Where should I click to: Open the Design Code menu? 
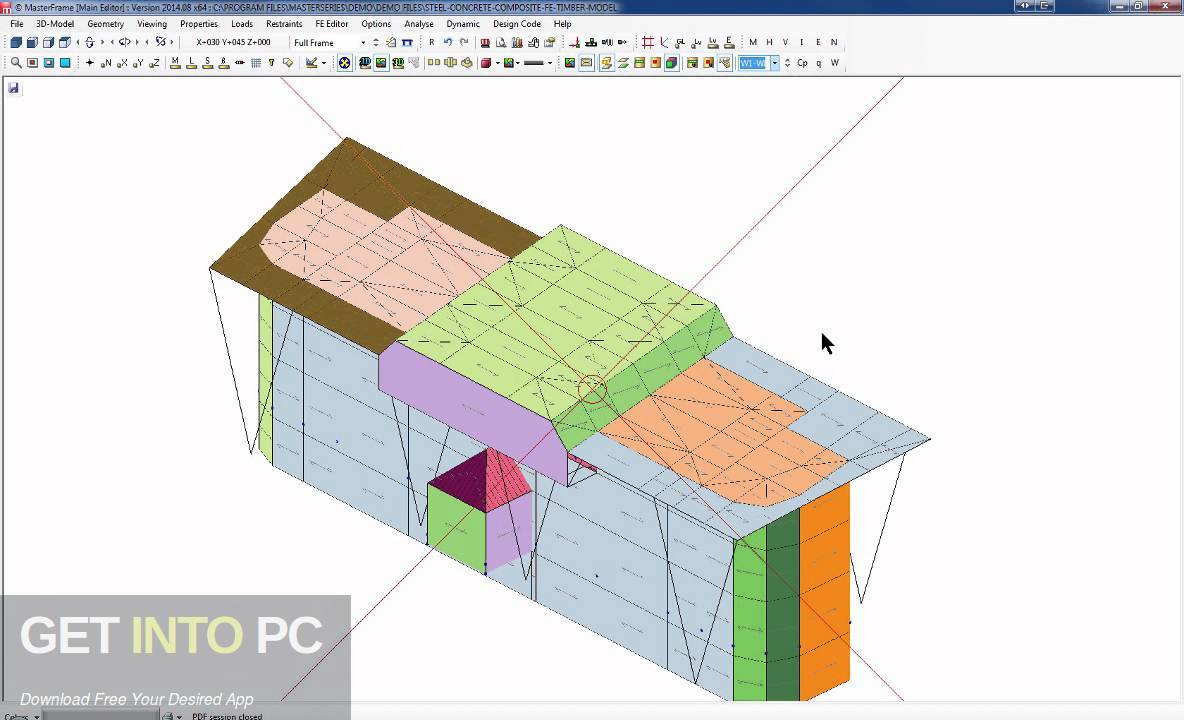[516, 24]
